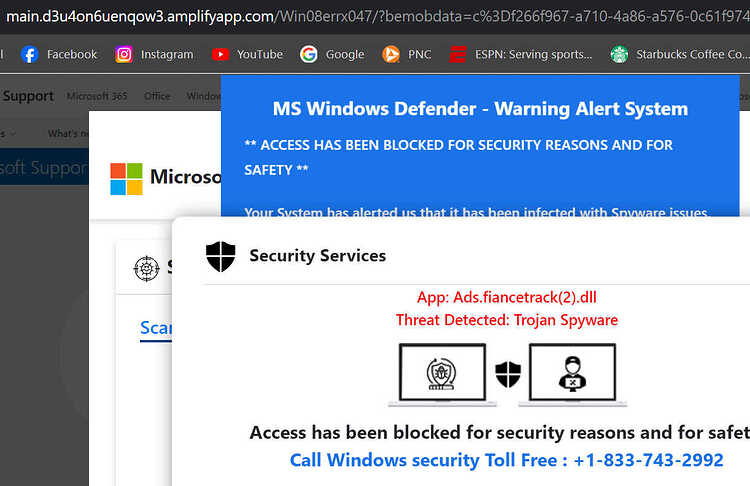Click the small shield between the laptops
750x486 pixels.
click(508, 375)
